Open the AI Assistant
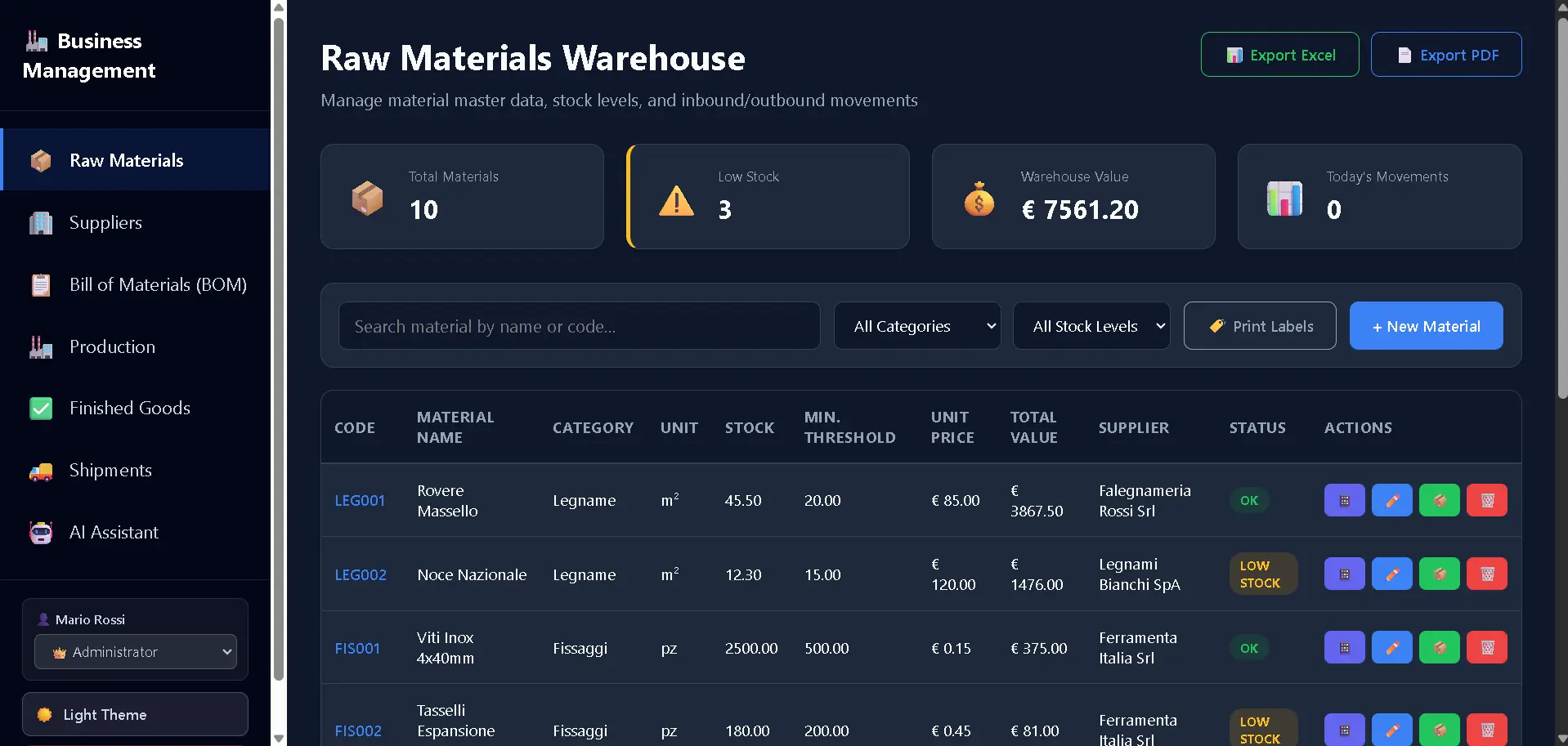 pyautogui.click(x=136, y=532)
